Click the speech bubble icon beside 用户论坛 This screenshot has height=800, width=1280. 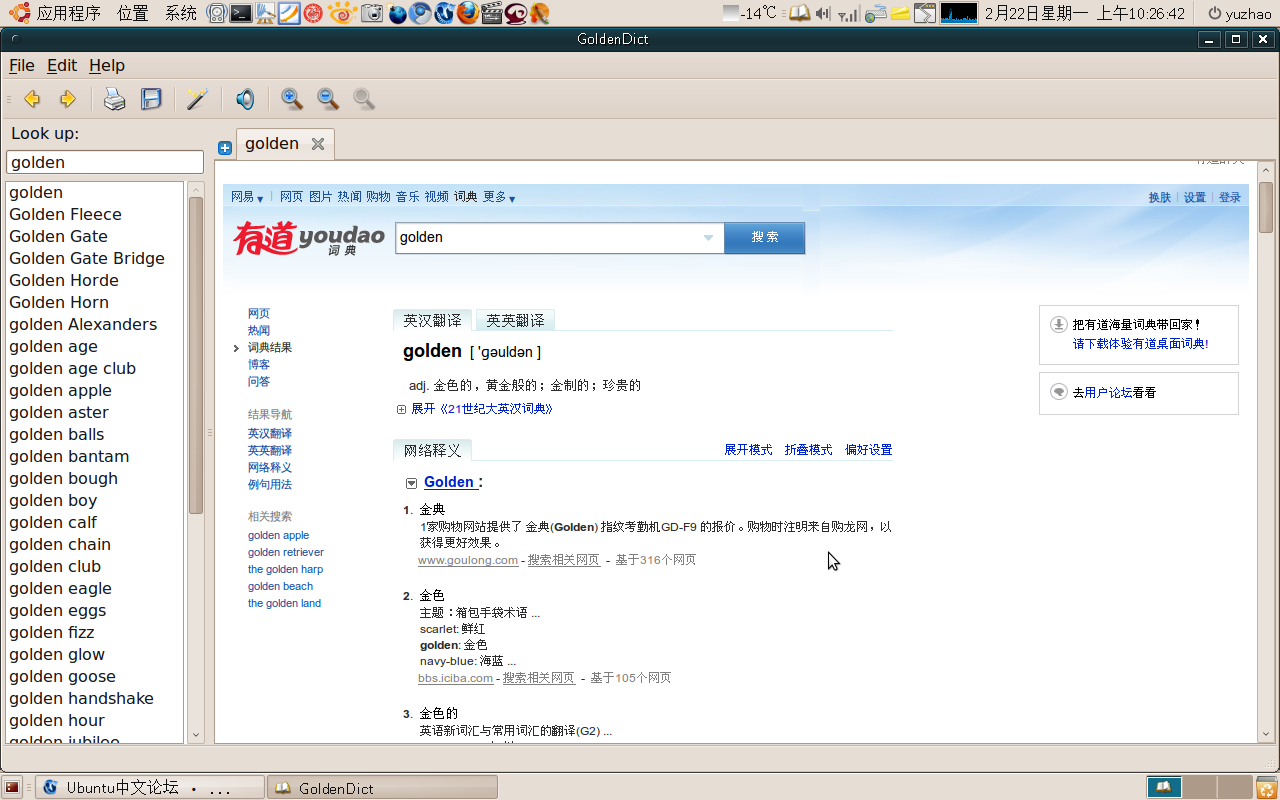(x=1058, y=392)
